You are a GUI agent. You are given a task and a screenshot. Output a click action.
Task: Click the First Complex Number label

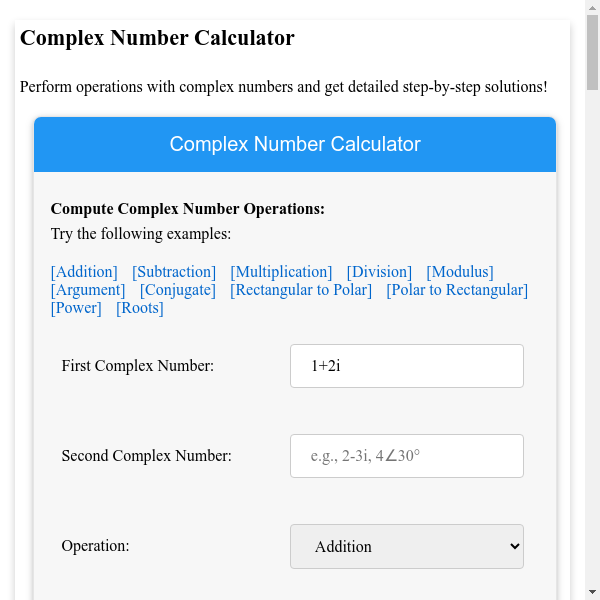138,366
